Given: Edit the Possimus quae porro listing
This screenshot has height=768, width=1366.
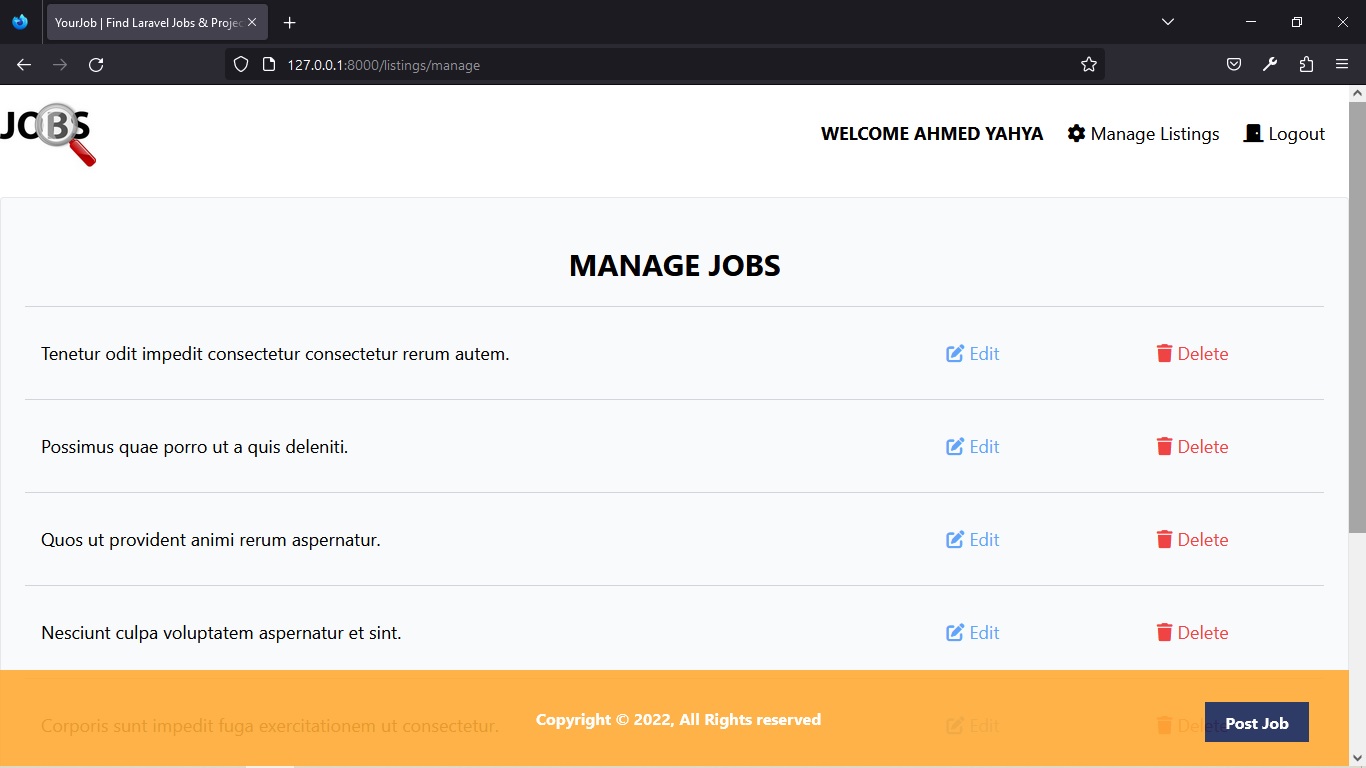Looking at the screenshot, I should pyautogui.click(x=983, y=447).
